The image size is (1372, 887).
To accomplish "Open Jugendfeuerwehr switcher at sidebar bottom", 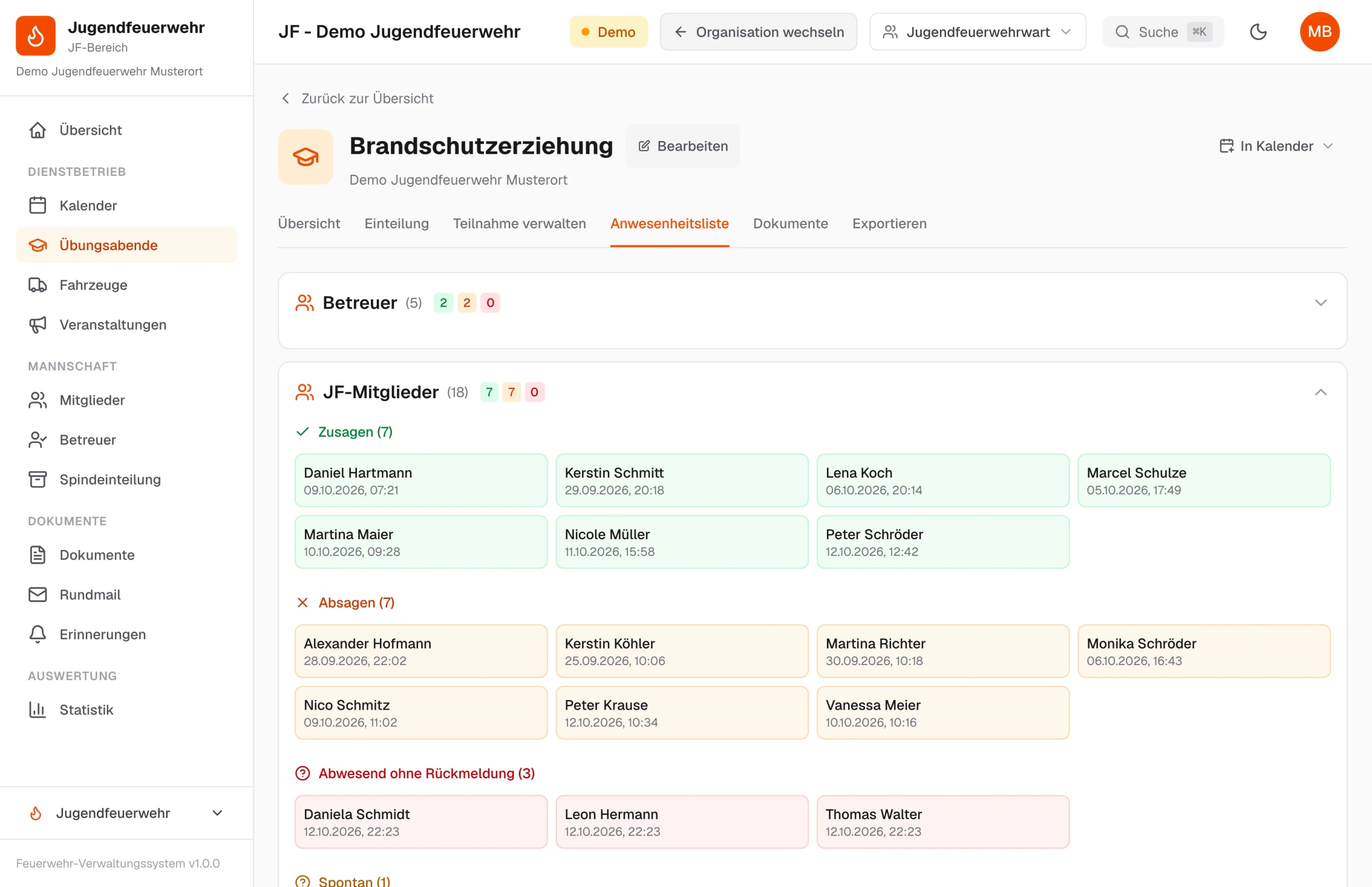I will click(126, 813).
